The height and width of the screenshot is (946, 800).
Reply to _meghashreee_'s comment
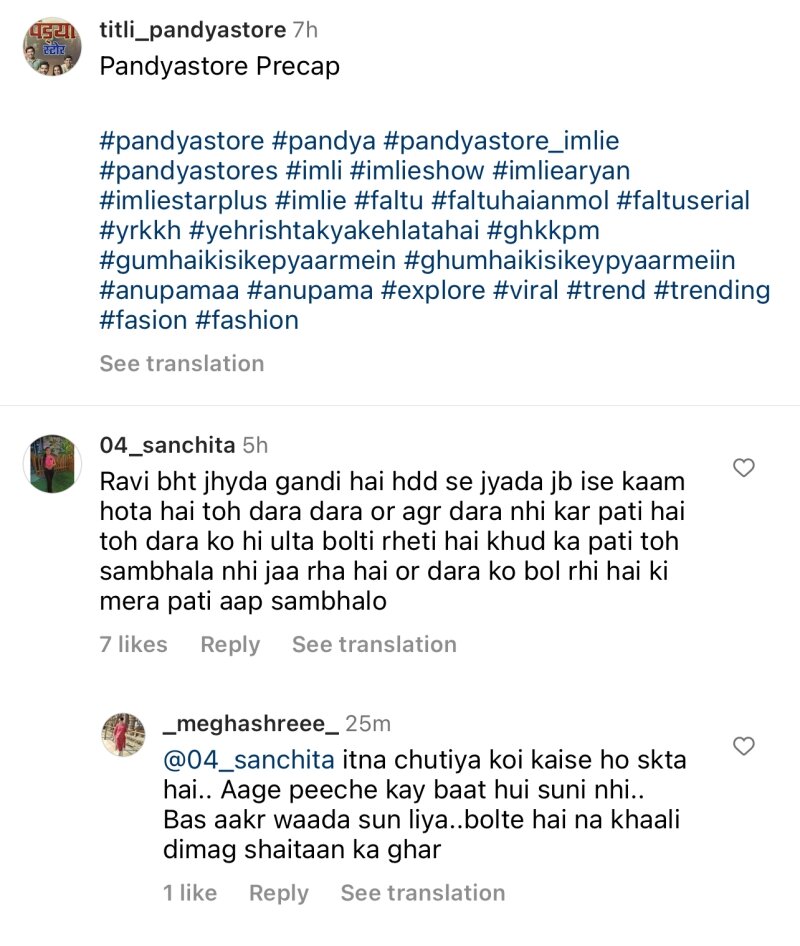279,893
